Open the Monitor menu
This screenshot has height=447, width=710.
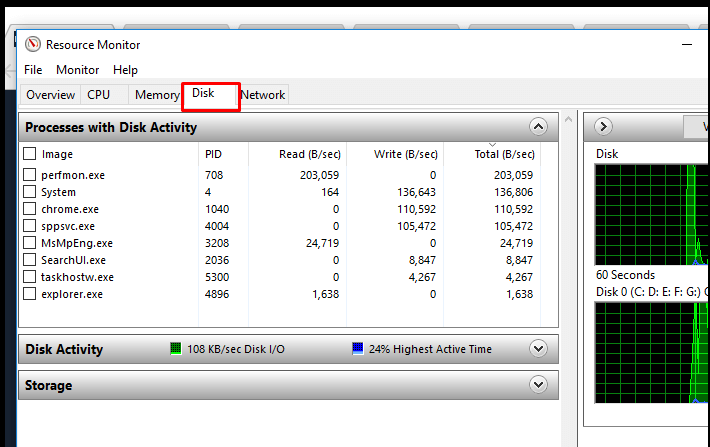tap(77, 70)
